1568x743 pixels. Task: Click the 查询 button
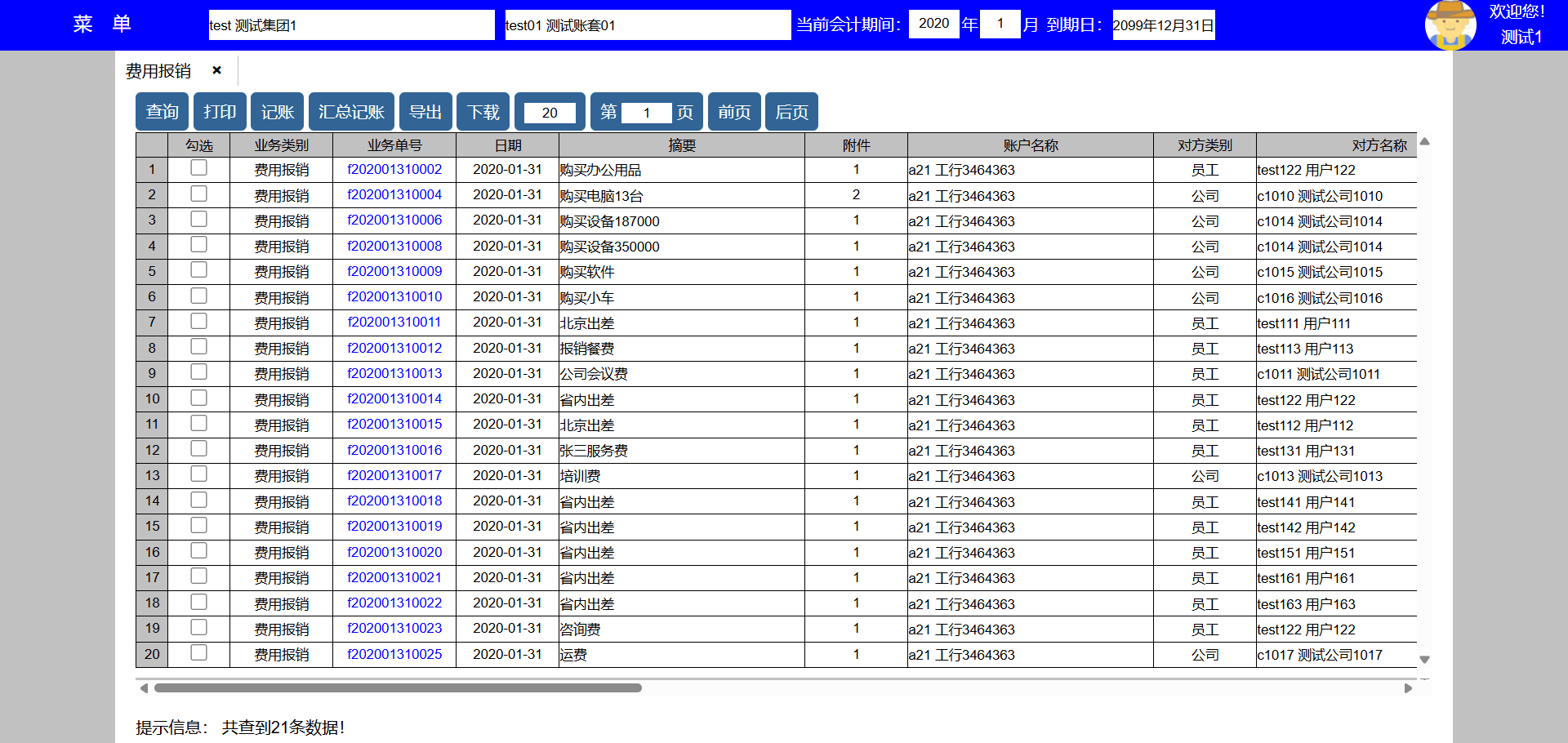[x=162, y=112]
